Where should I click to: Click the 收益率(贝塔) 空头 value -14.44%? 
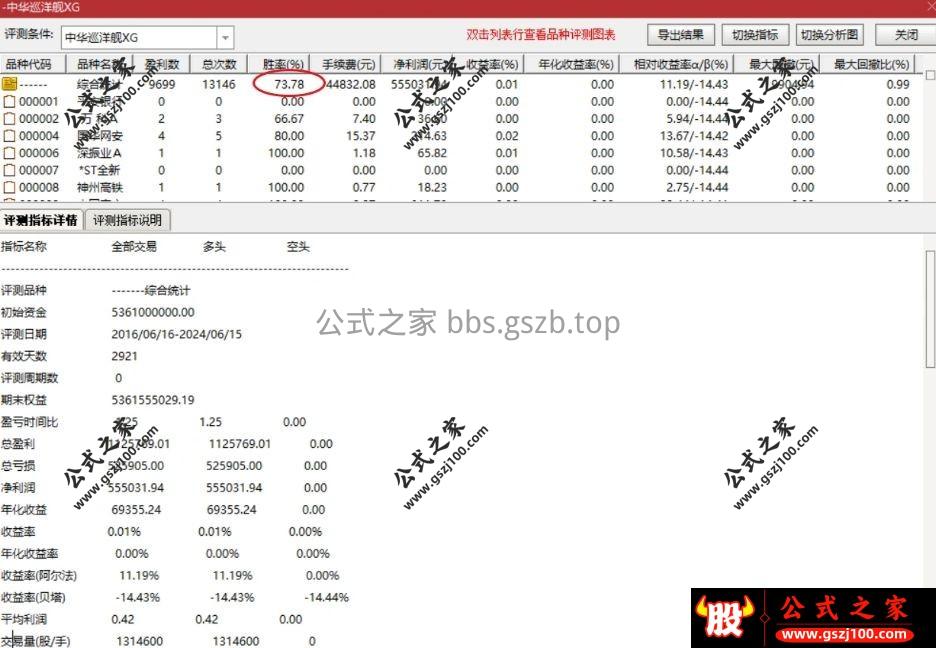pyautogui.click(x=327, y=597)
